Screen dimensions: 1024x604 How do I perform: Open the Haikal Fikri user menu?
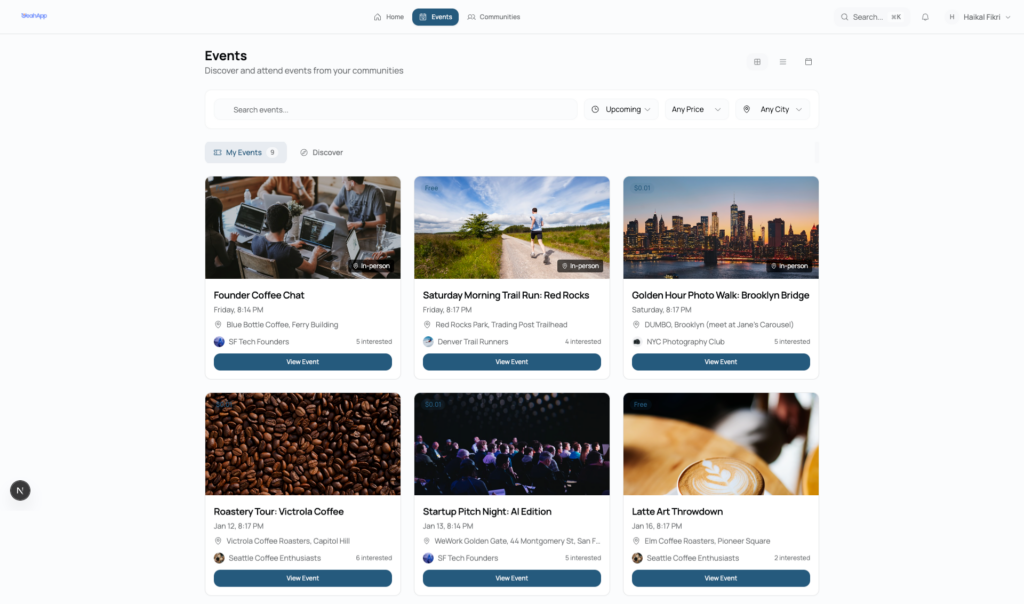974,17
